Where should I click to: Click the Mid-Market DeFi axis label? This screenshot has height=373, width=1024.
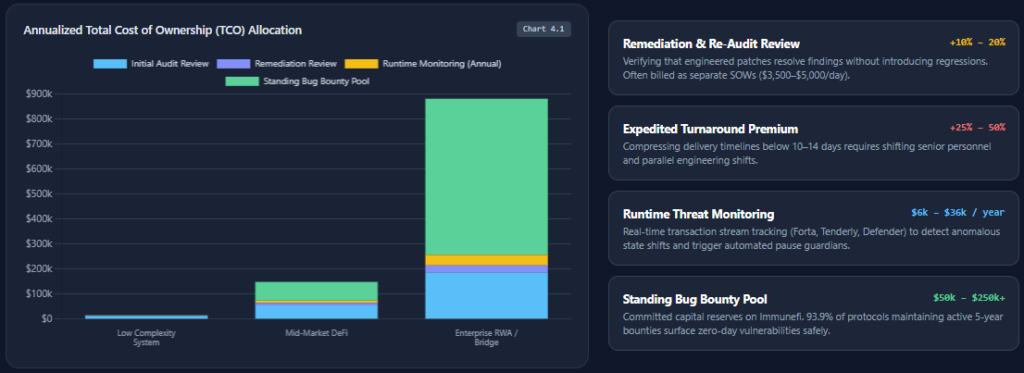tap(316, 333)
